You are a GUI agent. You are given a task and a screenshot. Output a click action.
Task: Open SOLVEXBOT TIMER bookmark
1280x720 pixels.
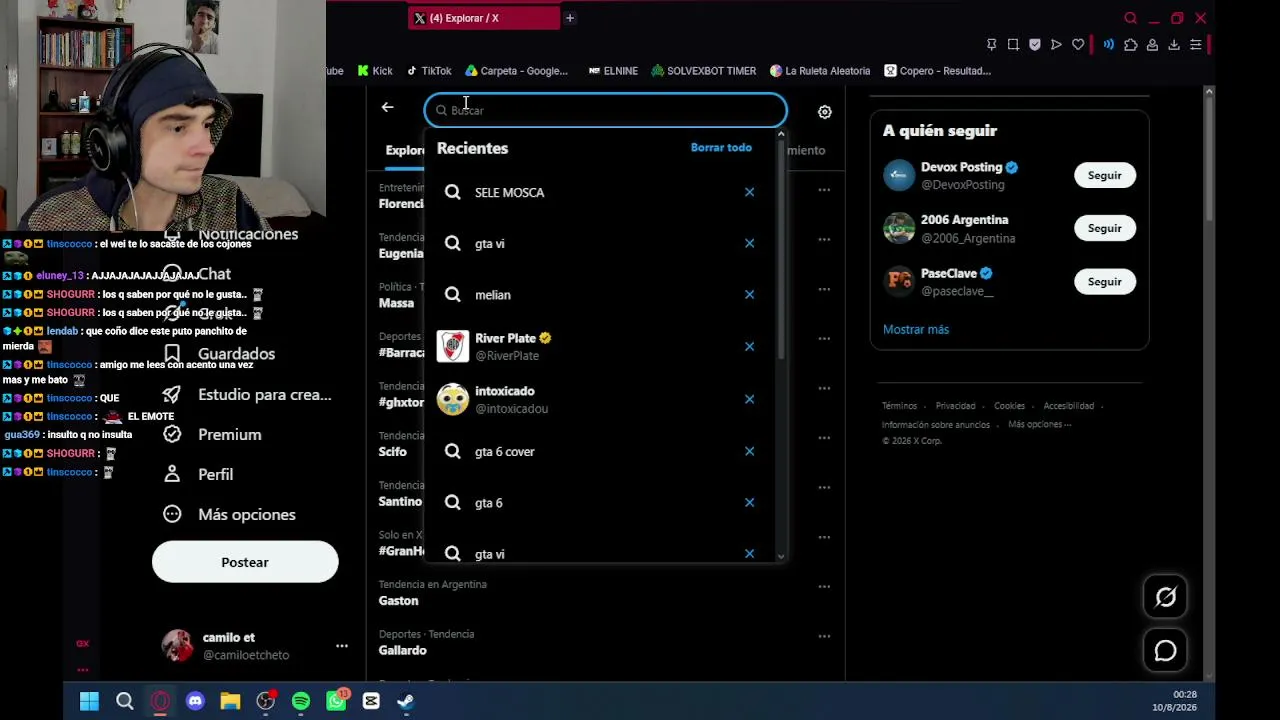704,71
